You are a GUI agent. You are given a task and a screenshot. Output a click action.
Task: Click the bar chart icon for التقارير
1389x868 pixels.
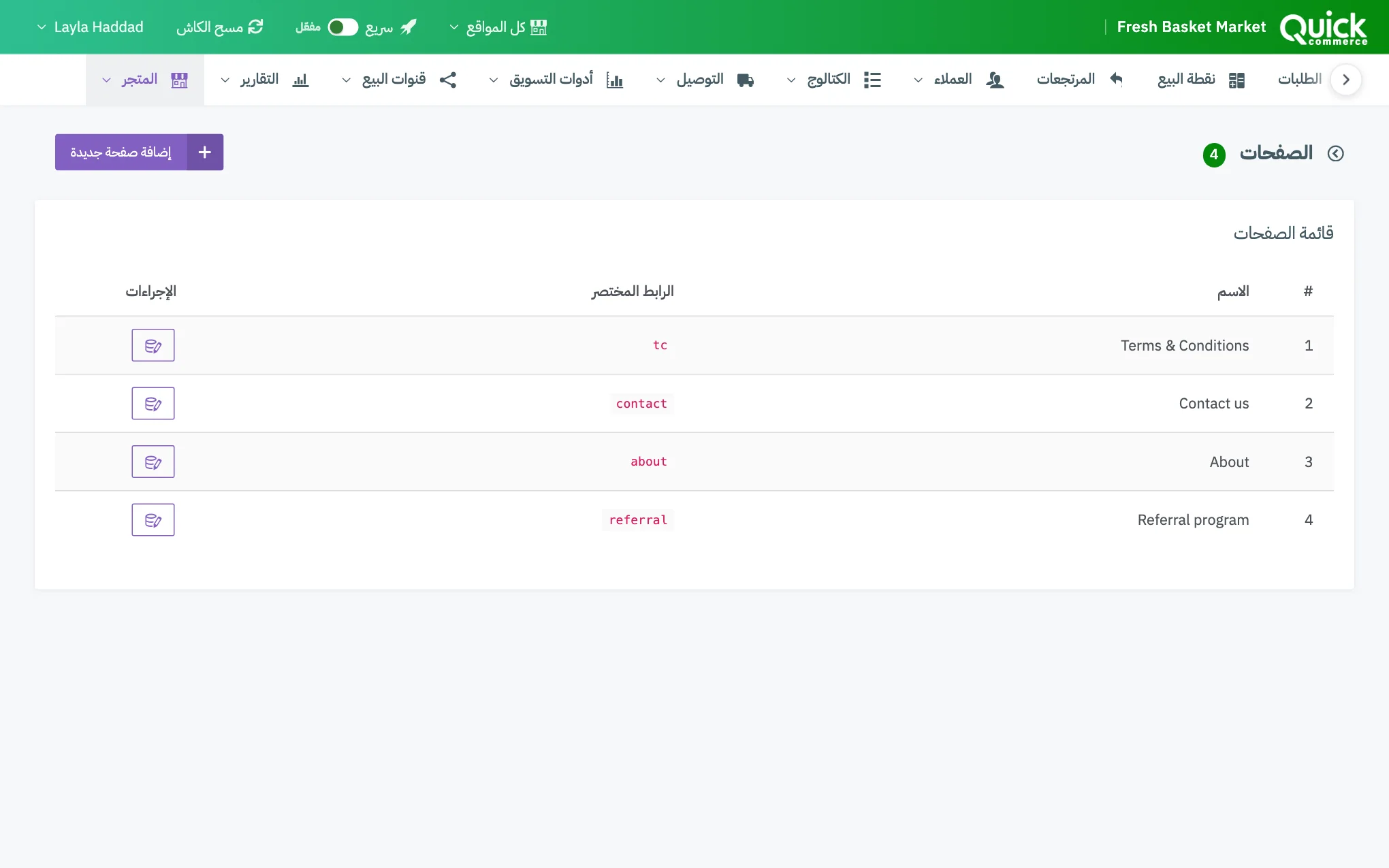(300, 80)
